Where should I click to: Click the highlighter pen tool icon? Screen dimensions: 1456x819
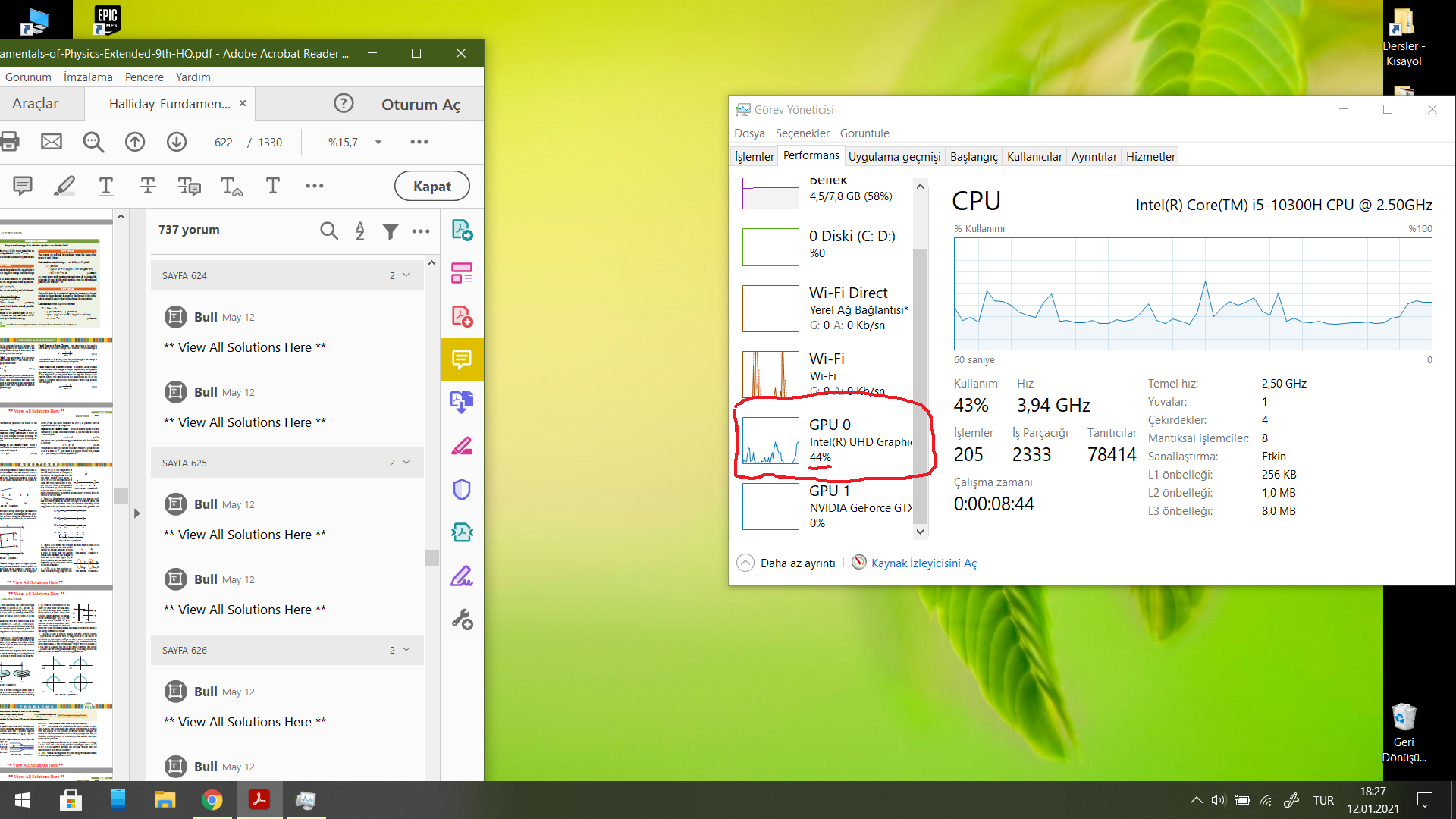(64, 186)
